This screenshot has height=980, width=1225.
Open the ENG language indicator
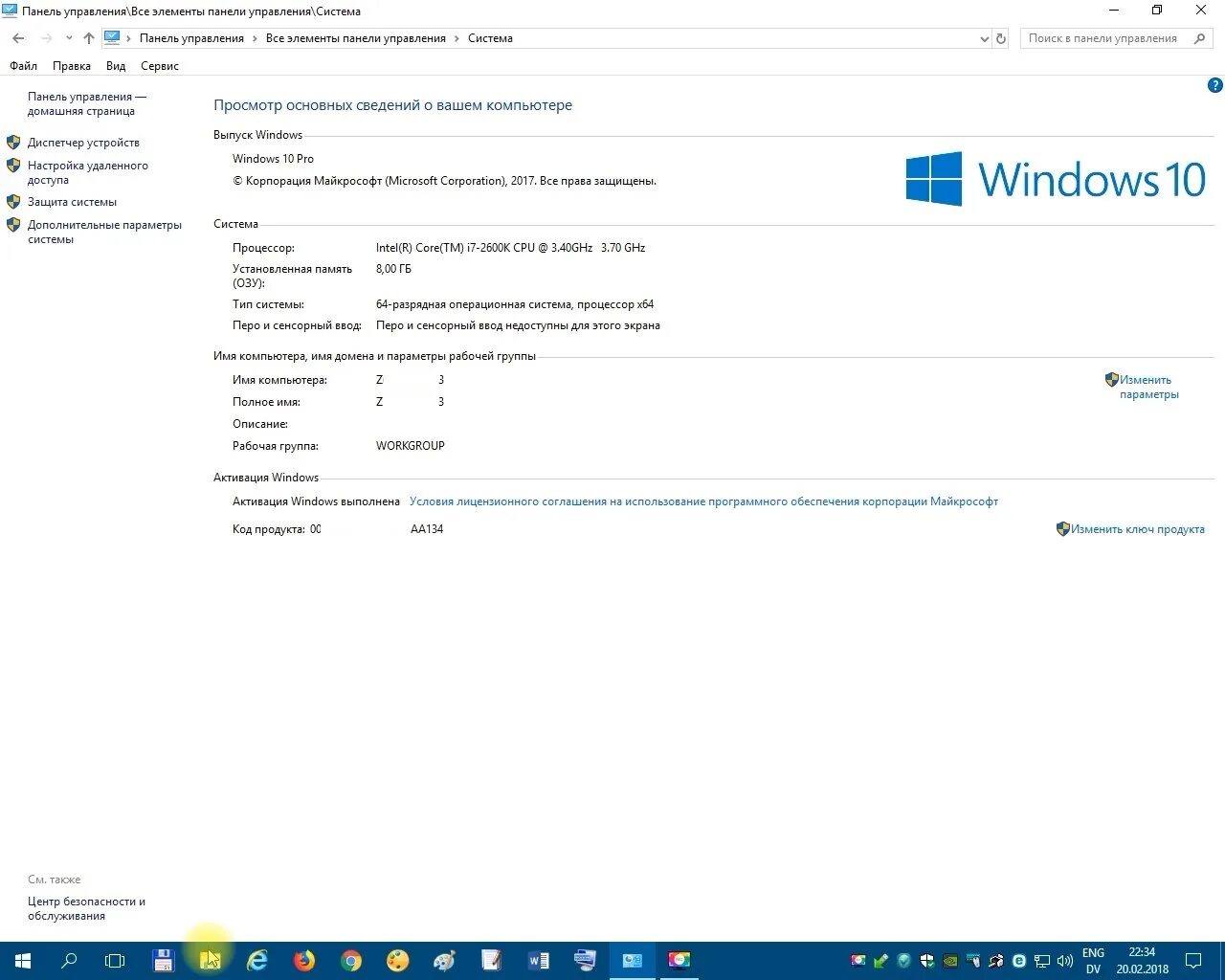point(1093,953)
